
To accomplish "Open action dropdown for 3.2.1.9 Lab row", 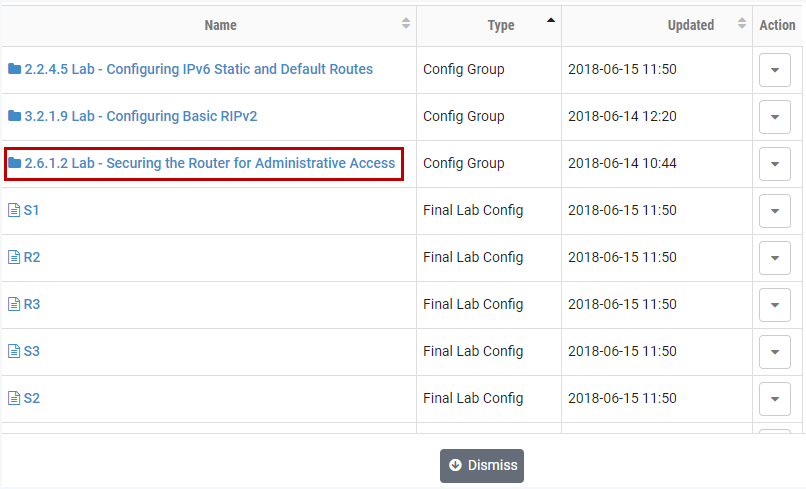I will (775, 117).
